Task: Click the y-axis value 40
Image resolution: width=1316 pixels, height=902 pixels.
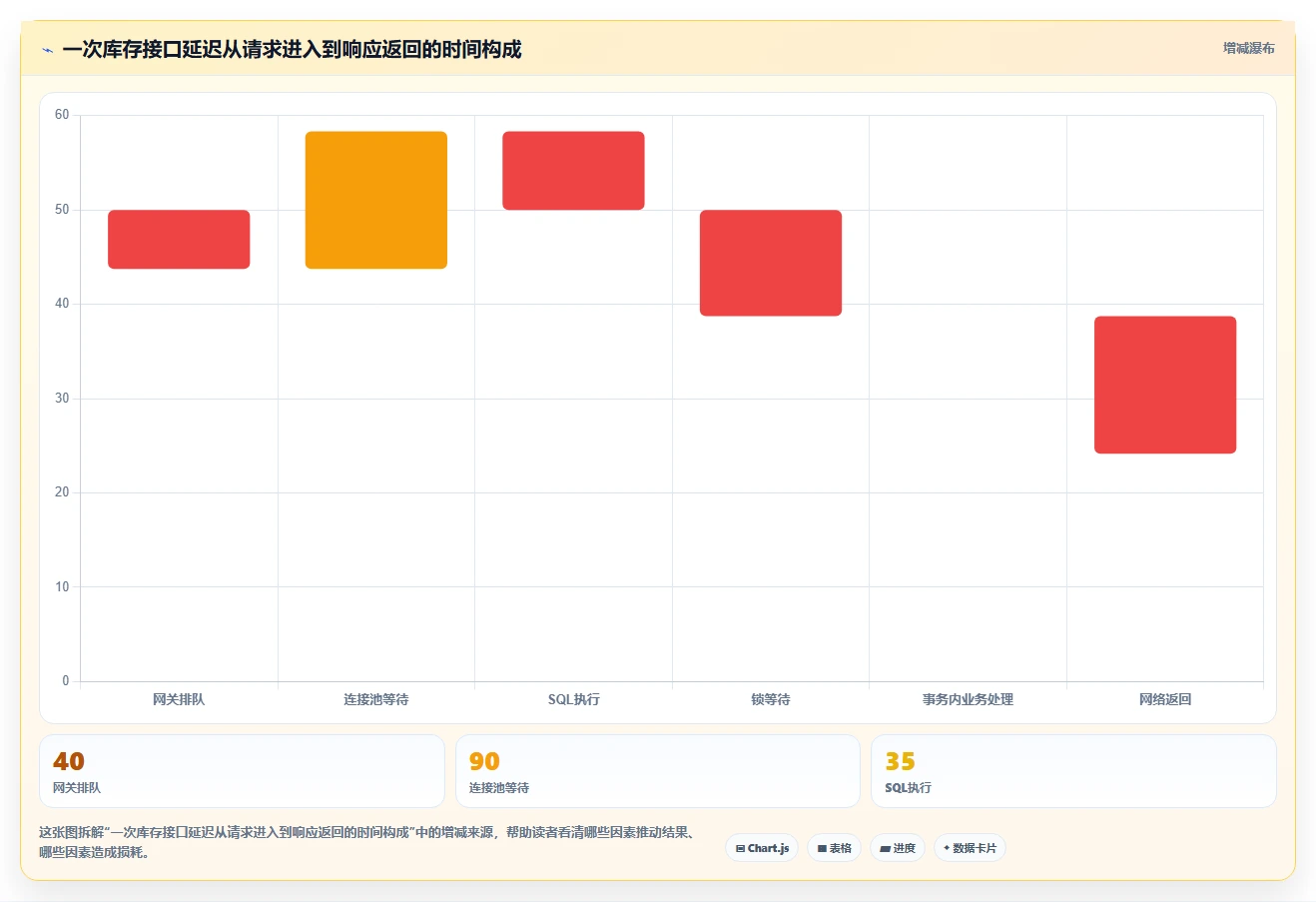Action: [62, 304]
